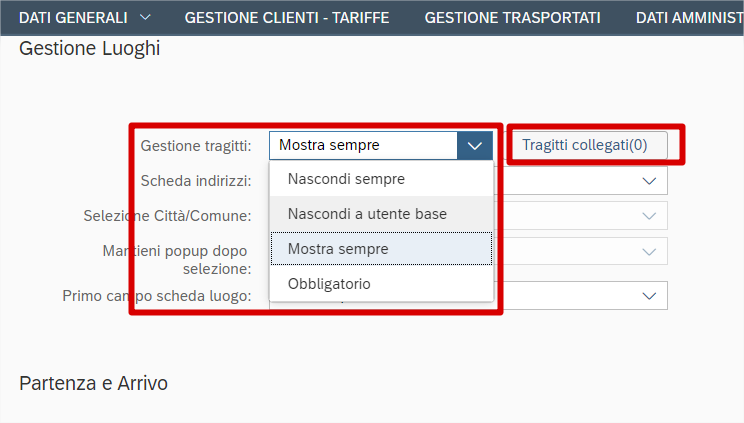Open the Primo campo scheda luogo dropdown arrow
Viewport: 744px width, 423px height.
pos(651,296)
